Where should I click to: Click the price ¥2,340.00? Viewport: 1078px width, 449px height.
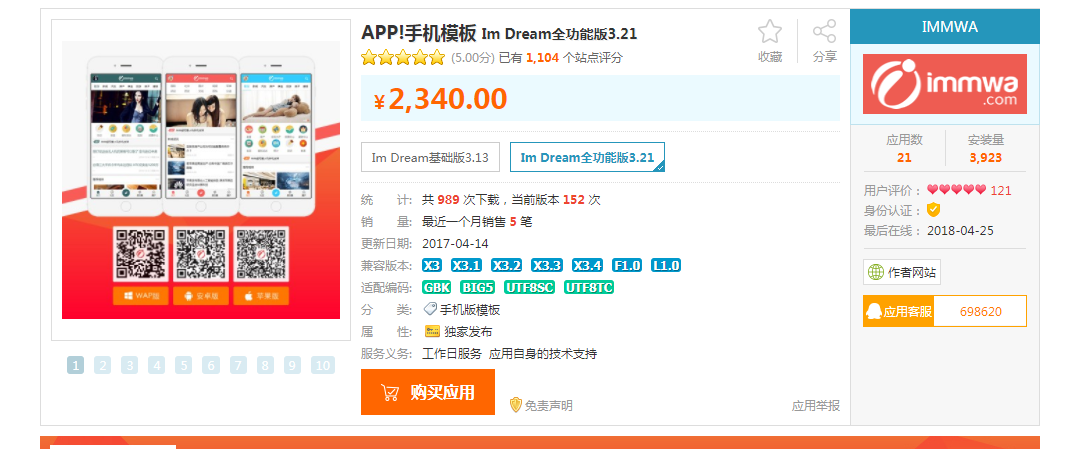[441, 99]
